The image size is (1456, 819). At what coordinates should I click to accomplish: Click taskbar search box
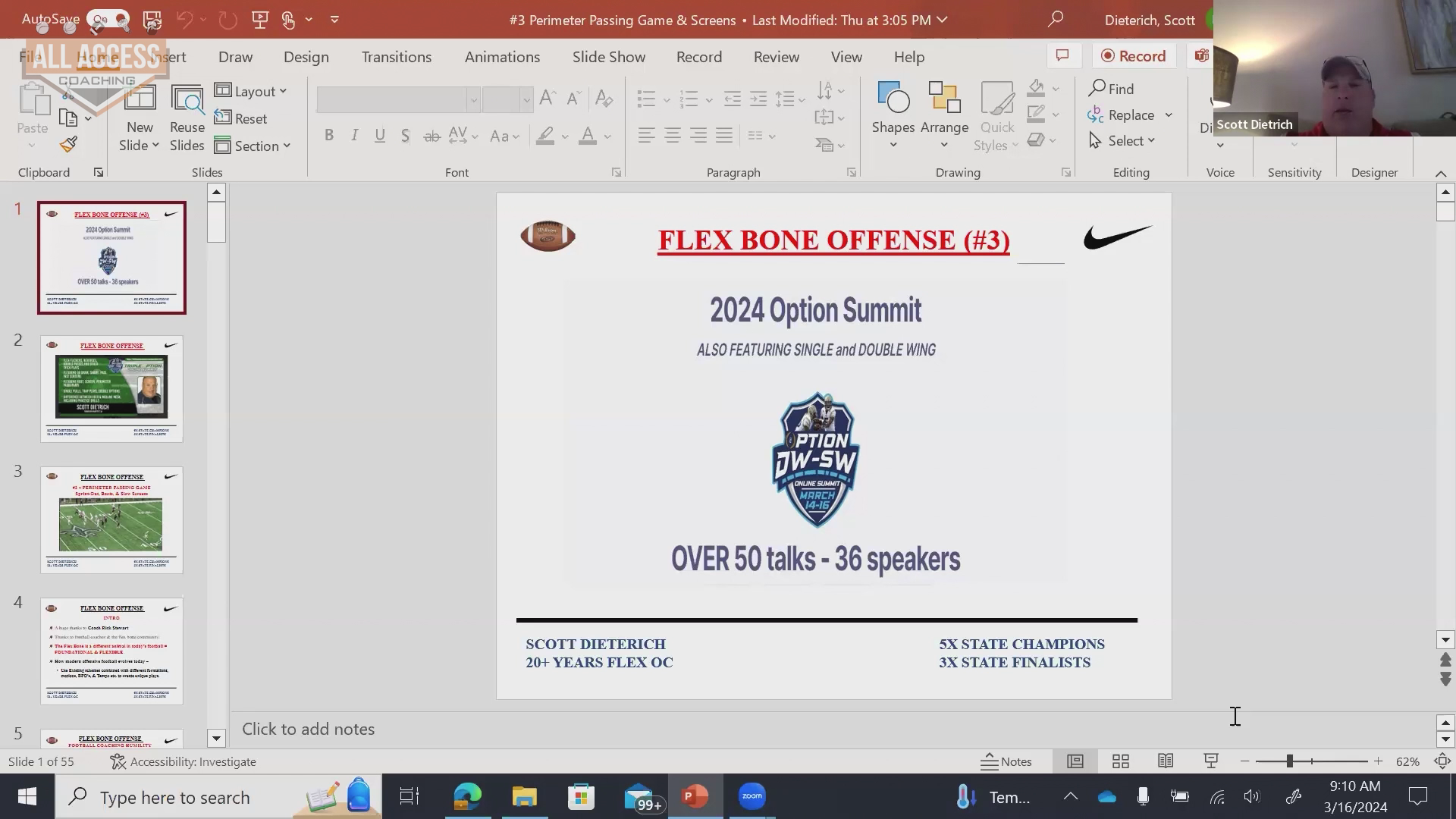click(218, 797)
